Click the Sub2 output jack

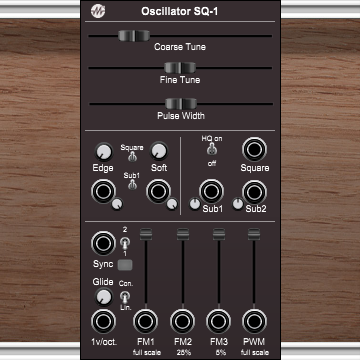(x=255, y=192)
